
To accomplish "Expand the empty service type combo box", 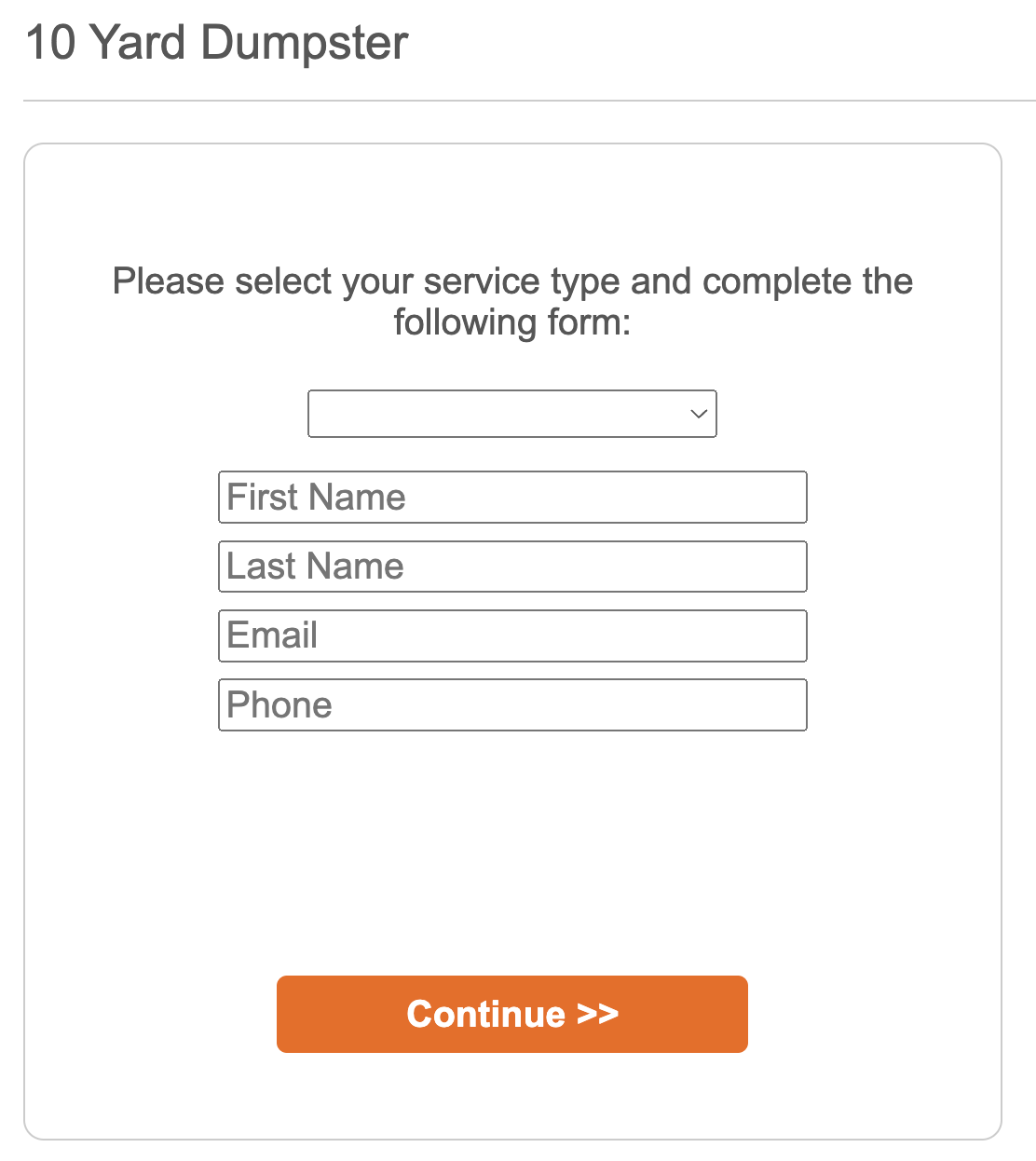I will 512,414.
